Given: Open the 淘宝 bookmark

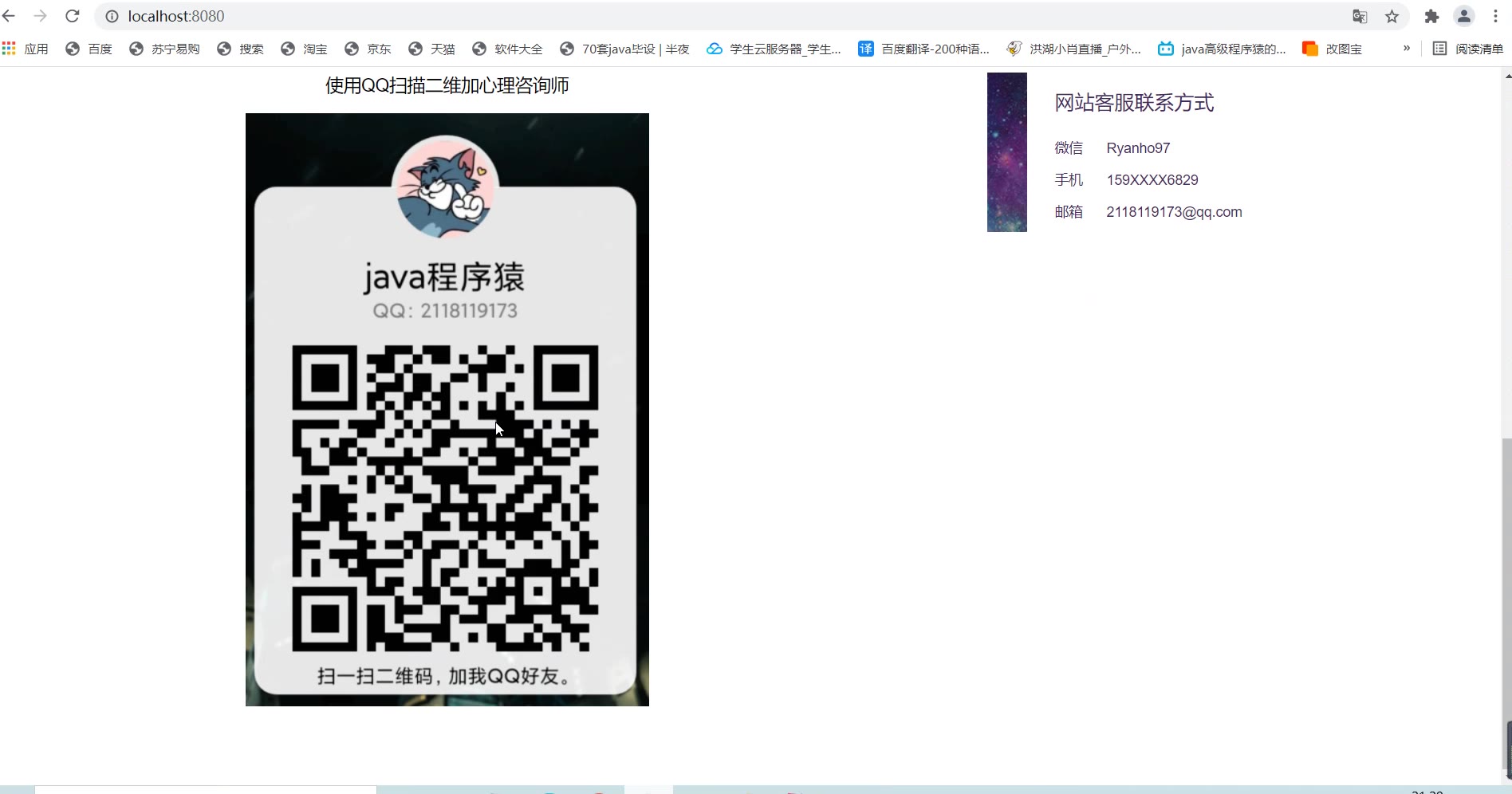Looking at the screenshot, I should 304,49.
